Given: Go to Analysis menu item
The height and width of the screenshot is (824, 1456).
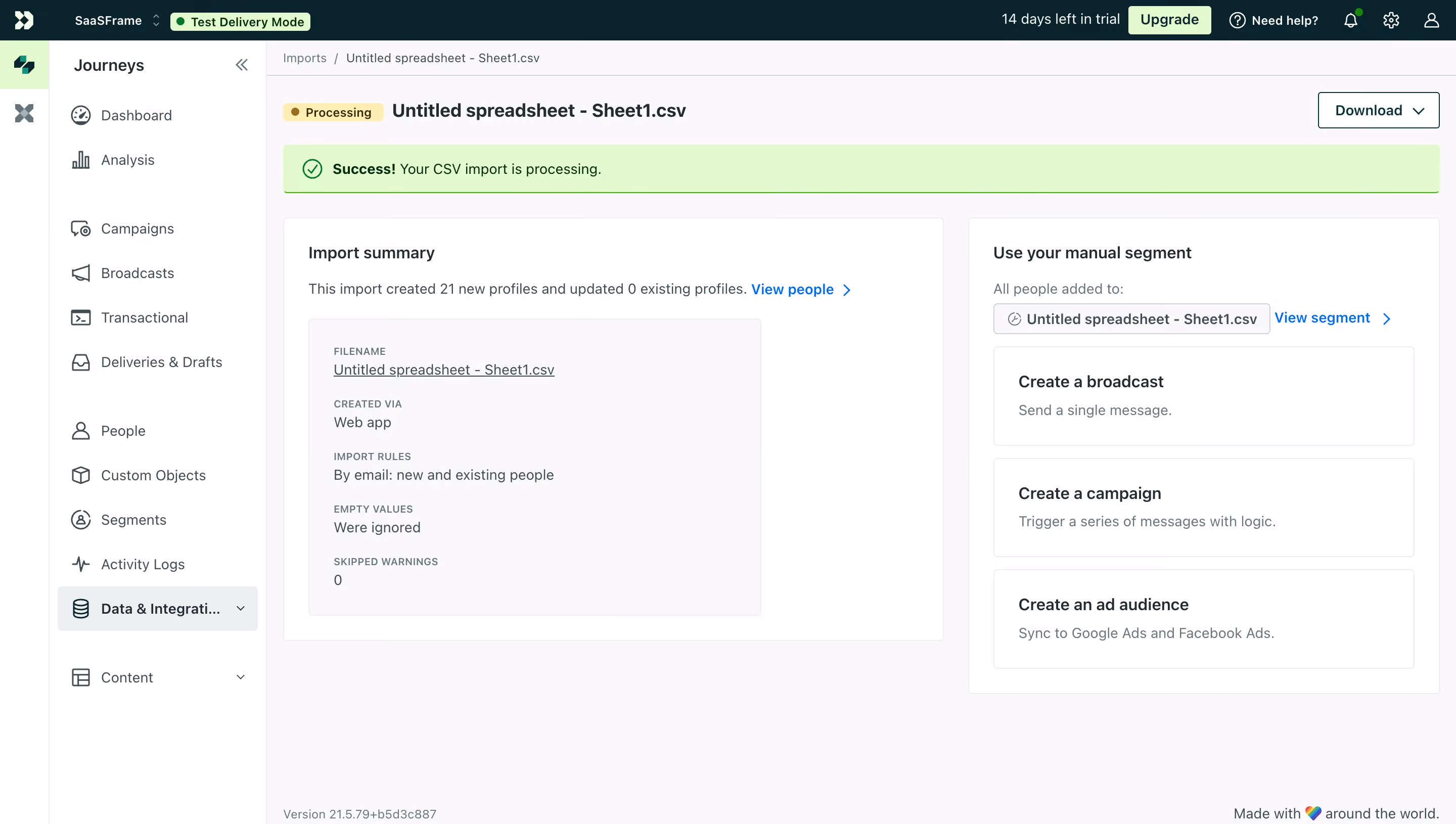Looking at the screenshot, I should tap(157, 160).
